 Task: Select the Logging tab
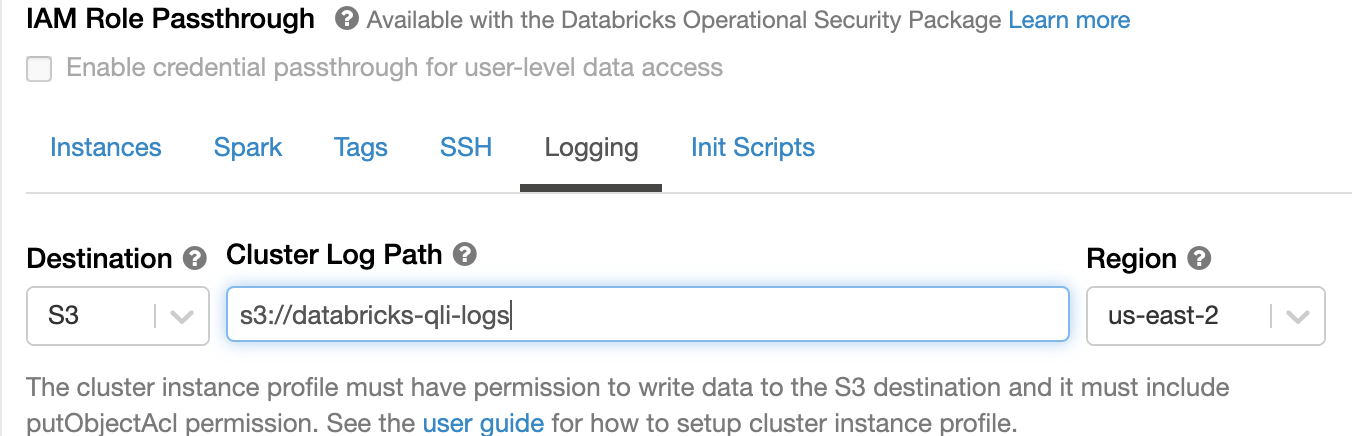point(591,148)
